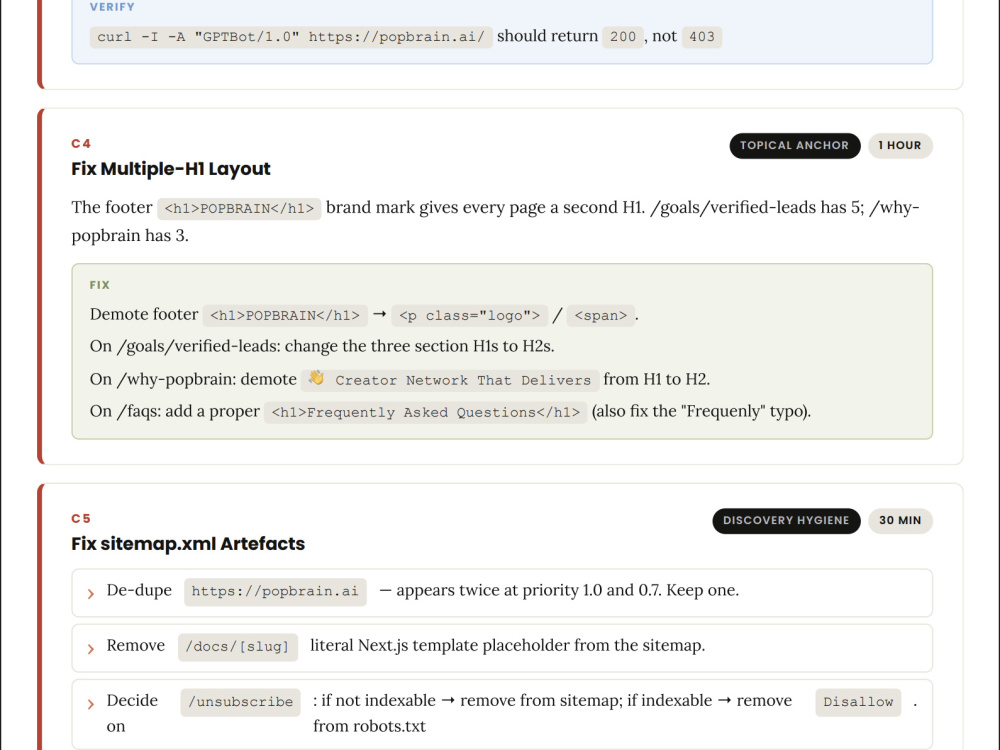
Task: Click the DISCOVERY HYGIENE badge
Action: pyautogui.click(x=786, y=520)
